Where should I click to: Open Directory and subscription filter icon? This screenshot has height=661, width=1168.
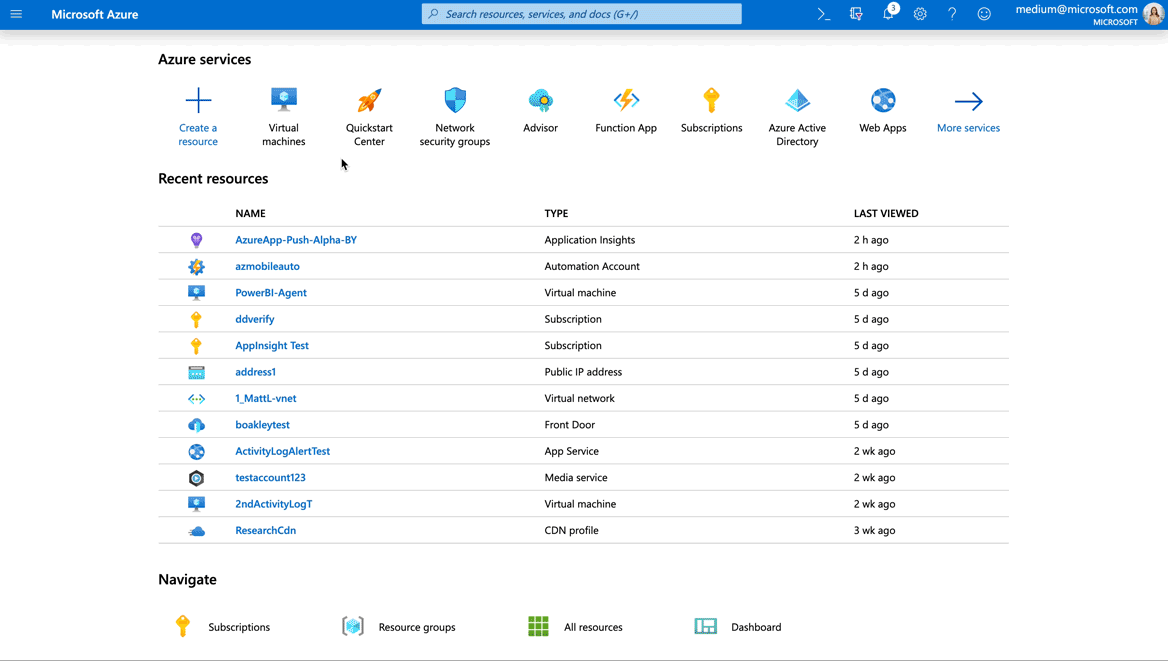pyautogui.click(x=856, y=14)
